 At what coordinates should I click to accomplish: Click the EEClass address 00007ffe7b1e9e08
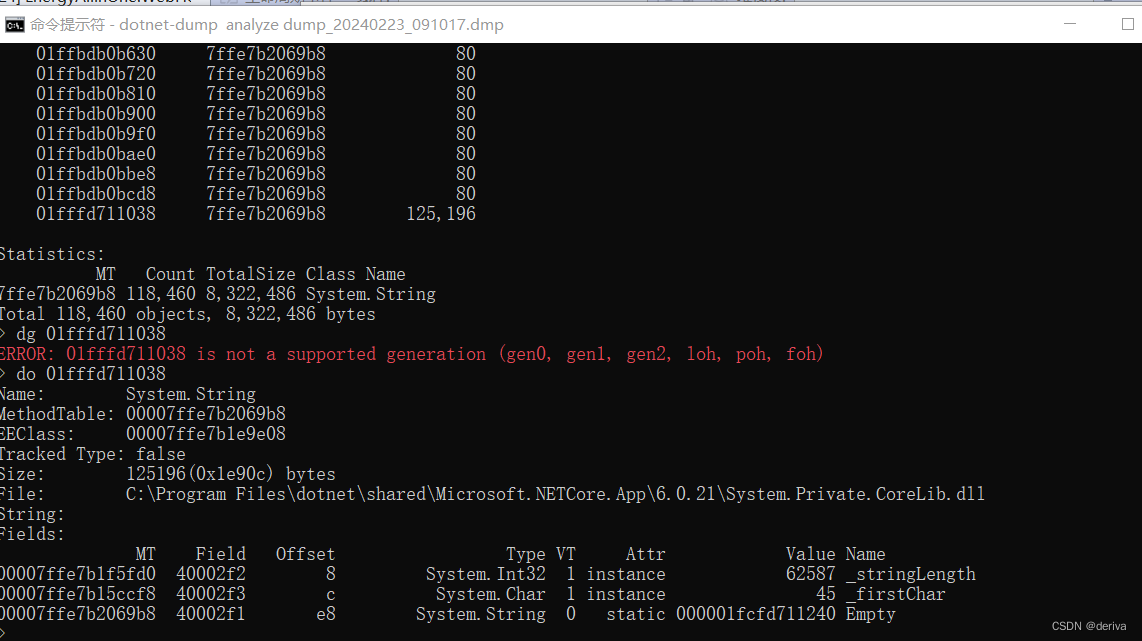pos(205,433)
